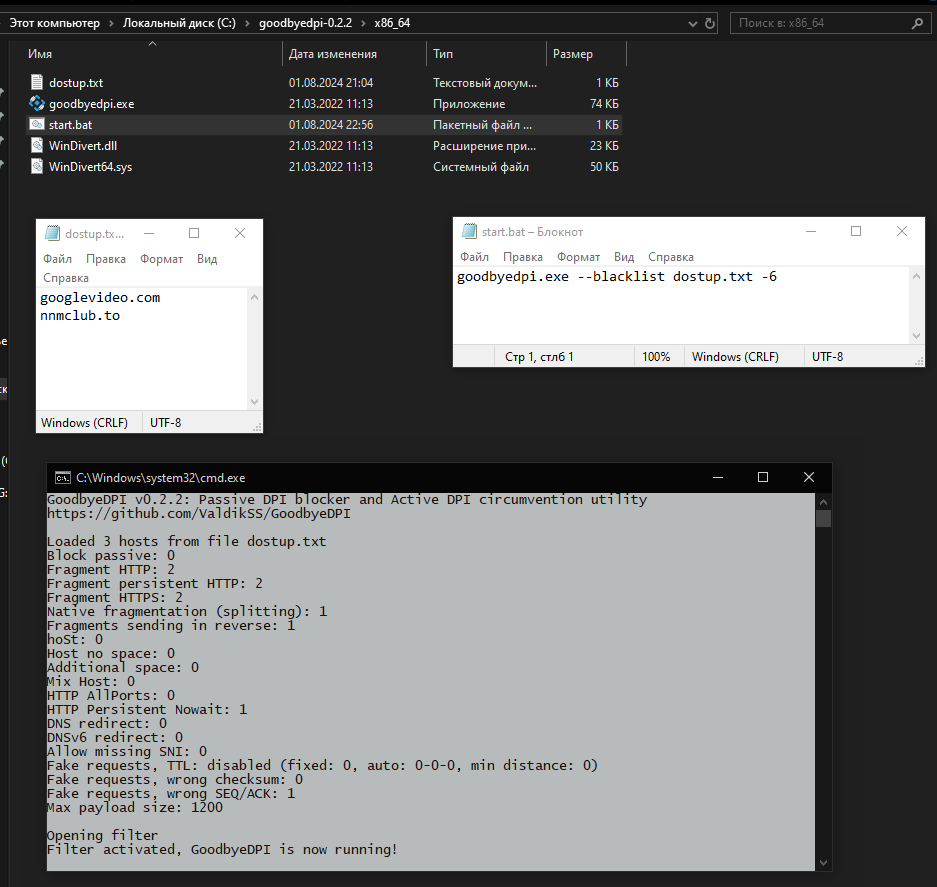Image resolution: width=937 pixels, height=887 pixels.
Task: Close the dostup.txt Notepad window
Action: tap(240, 233)
